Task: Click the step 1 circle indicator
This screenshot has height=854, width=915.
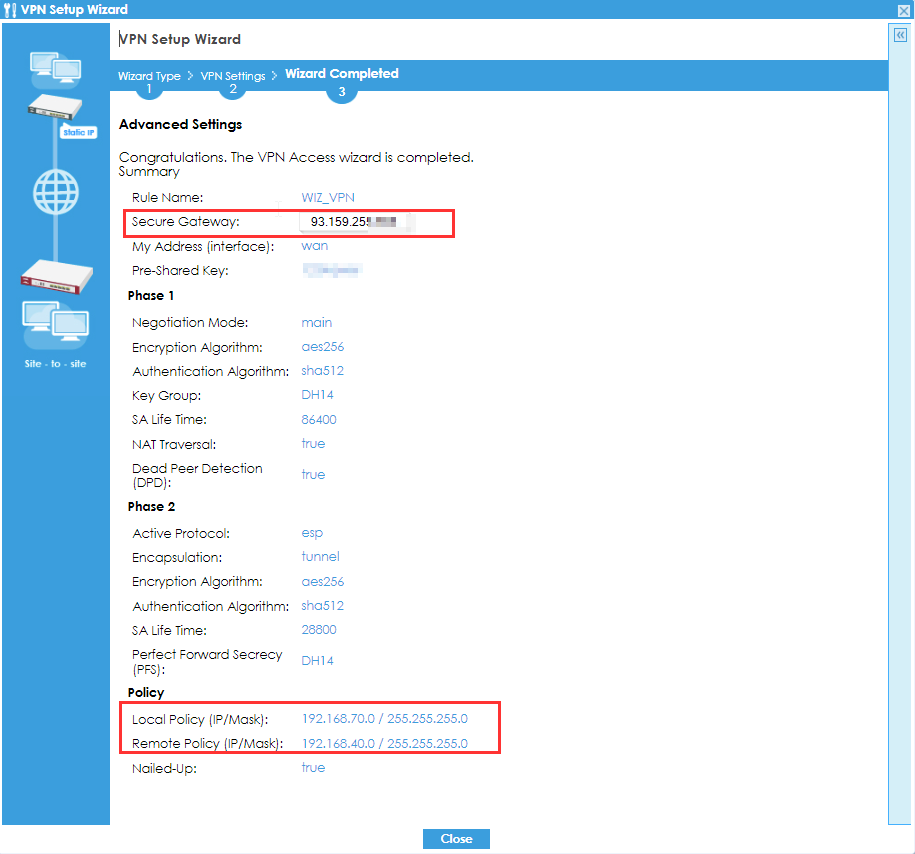Action: point(149,88)
